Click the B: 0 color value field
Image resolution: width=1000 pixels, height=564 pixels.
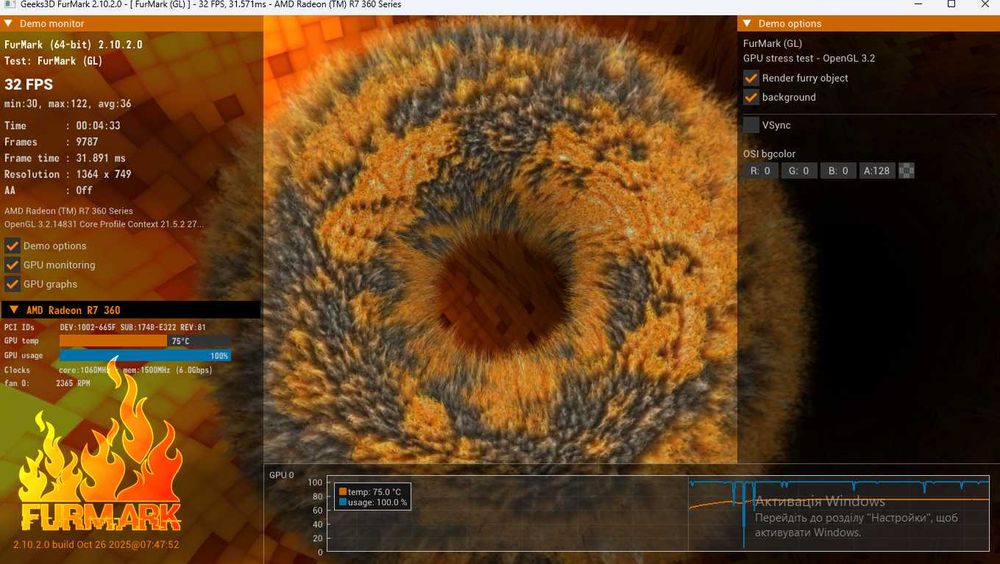click(x=838, y=171)
